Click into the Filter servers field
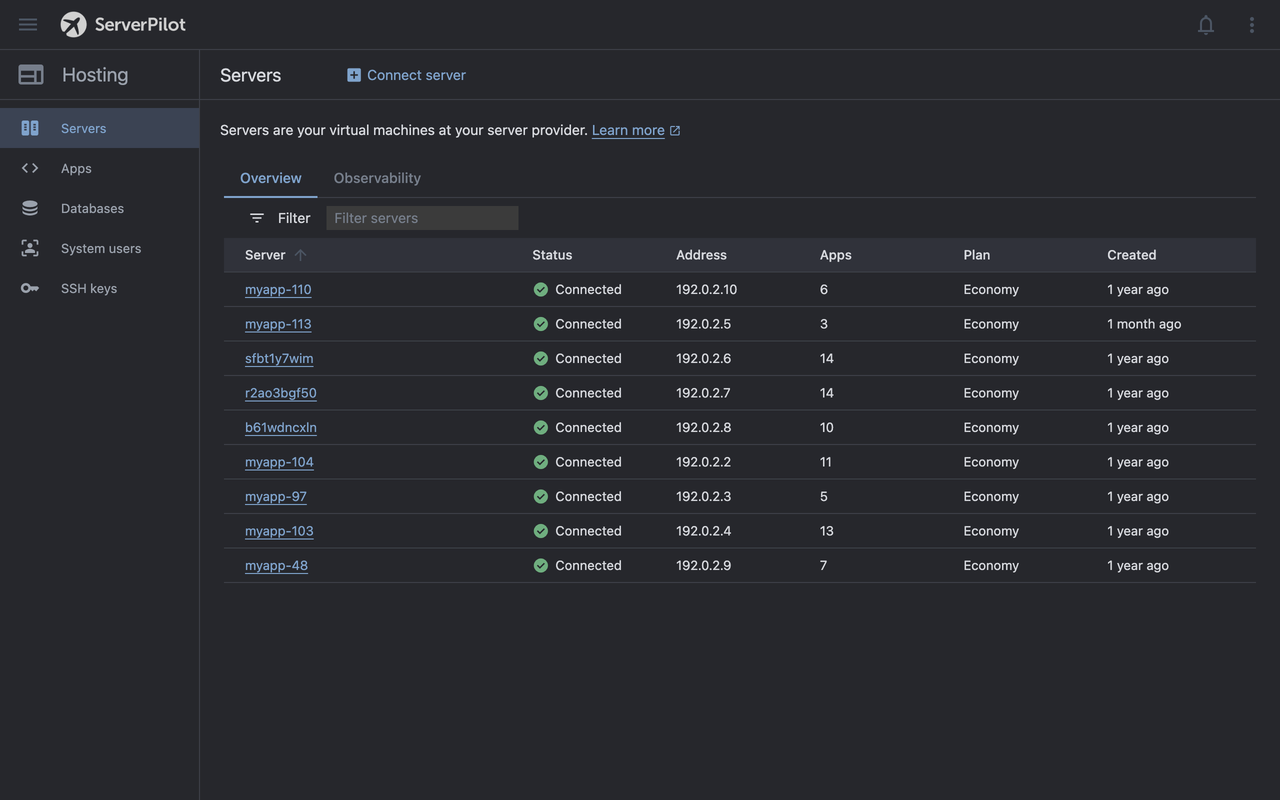Image resolution: width=1280 pixels, height=800 pixels. coord(422,218)
